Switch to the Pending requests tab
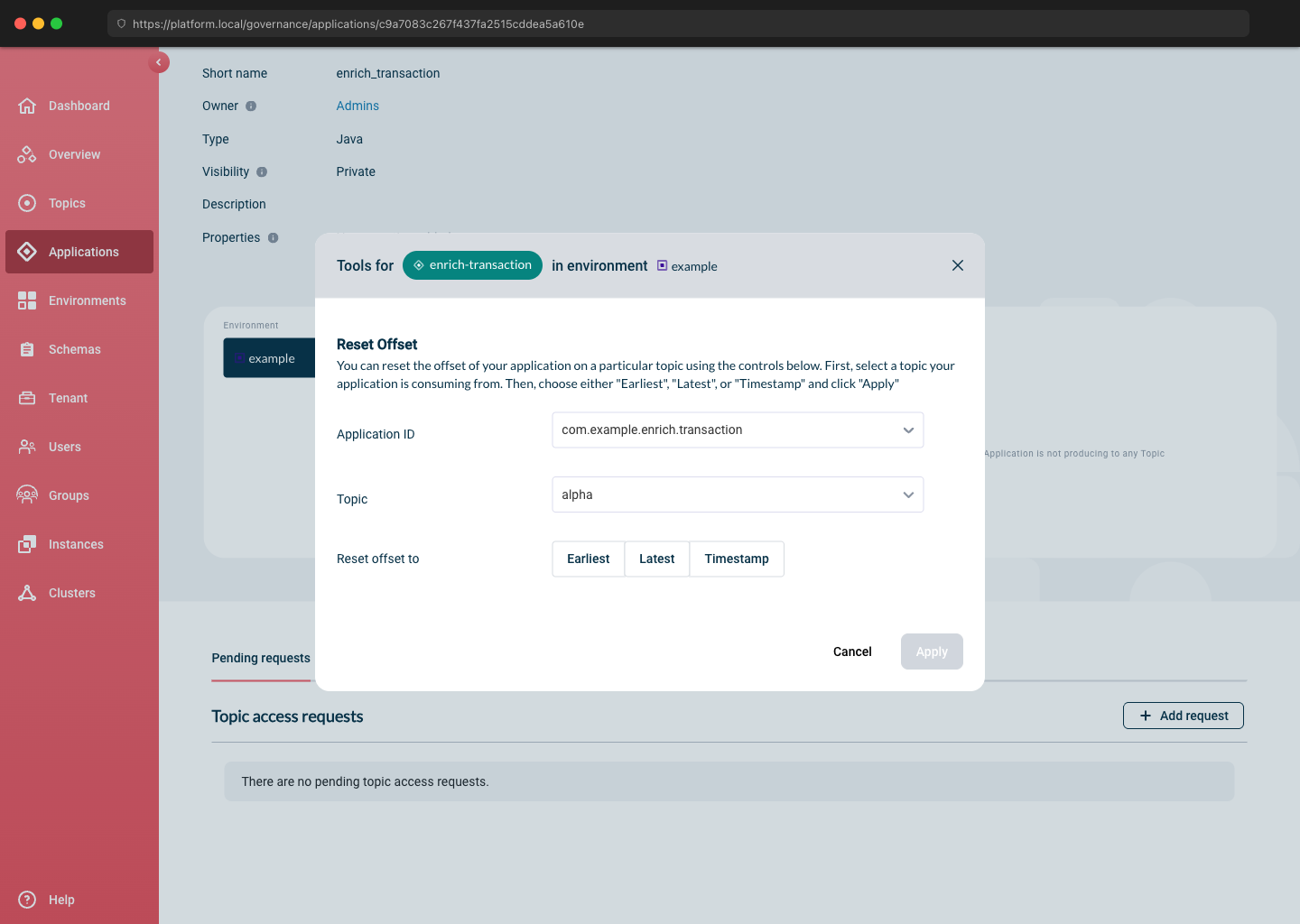This screenshot has width=1300, height=924. coord(261,658)
